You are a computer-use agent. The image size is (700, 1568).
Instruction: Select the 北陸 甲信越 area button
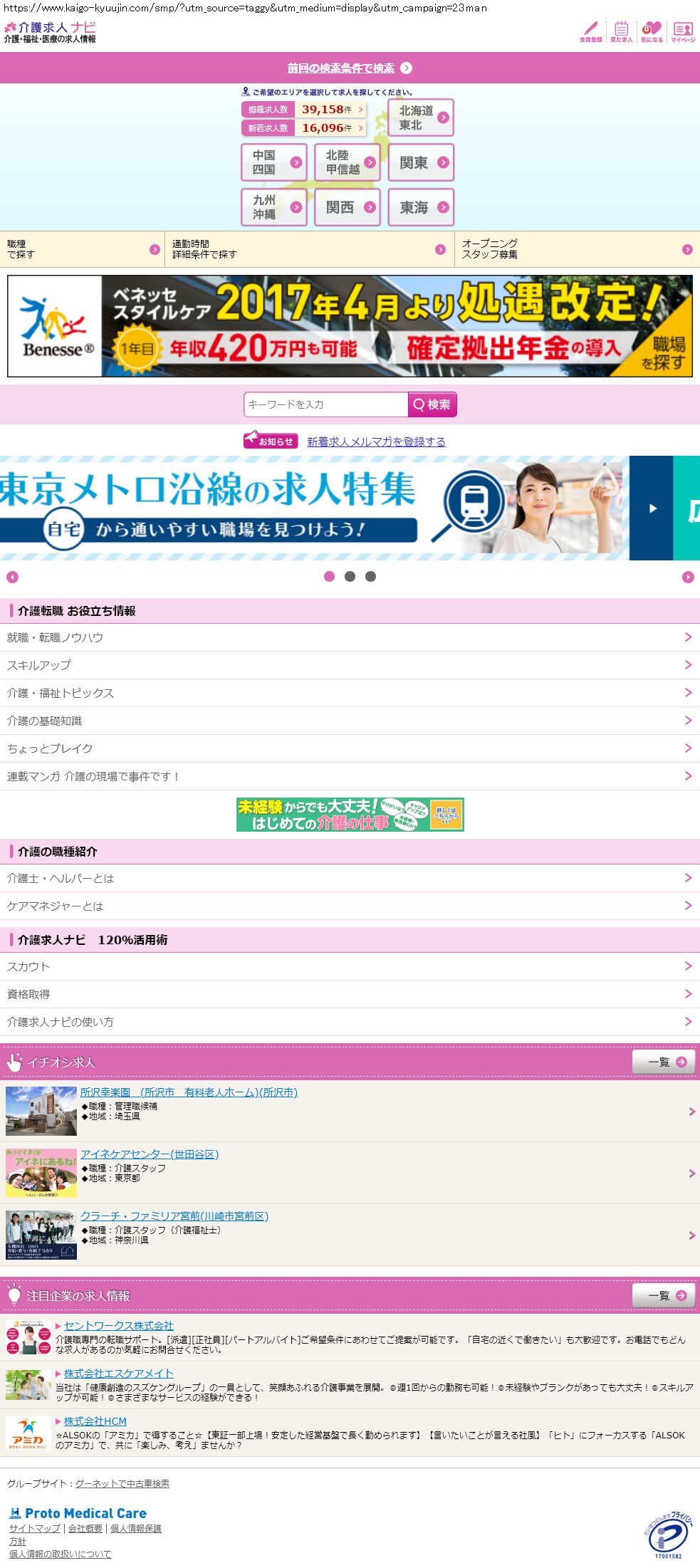(x=348, y=162)
